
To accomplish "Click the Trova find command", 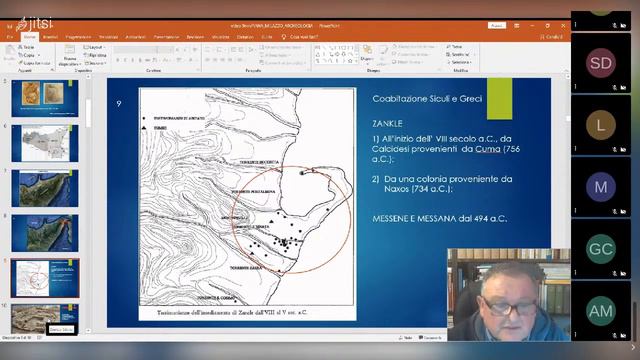I will 455,47.
